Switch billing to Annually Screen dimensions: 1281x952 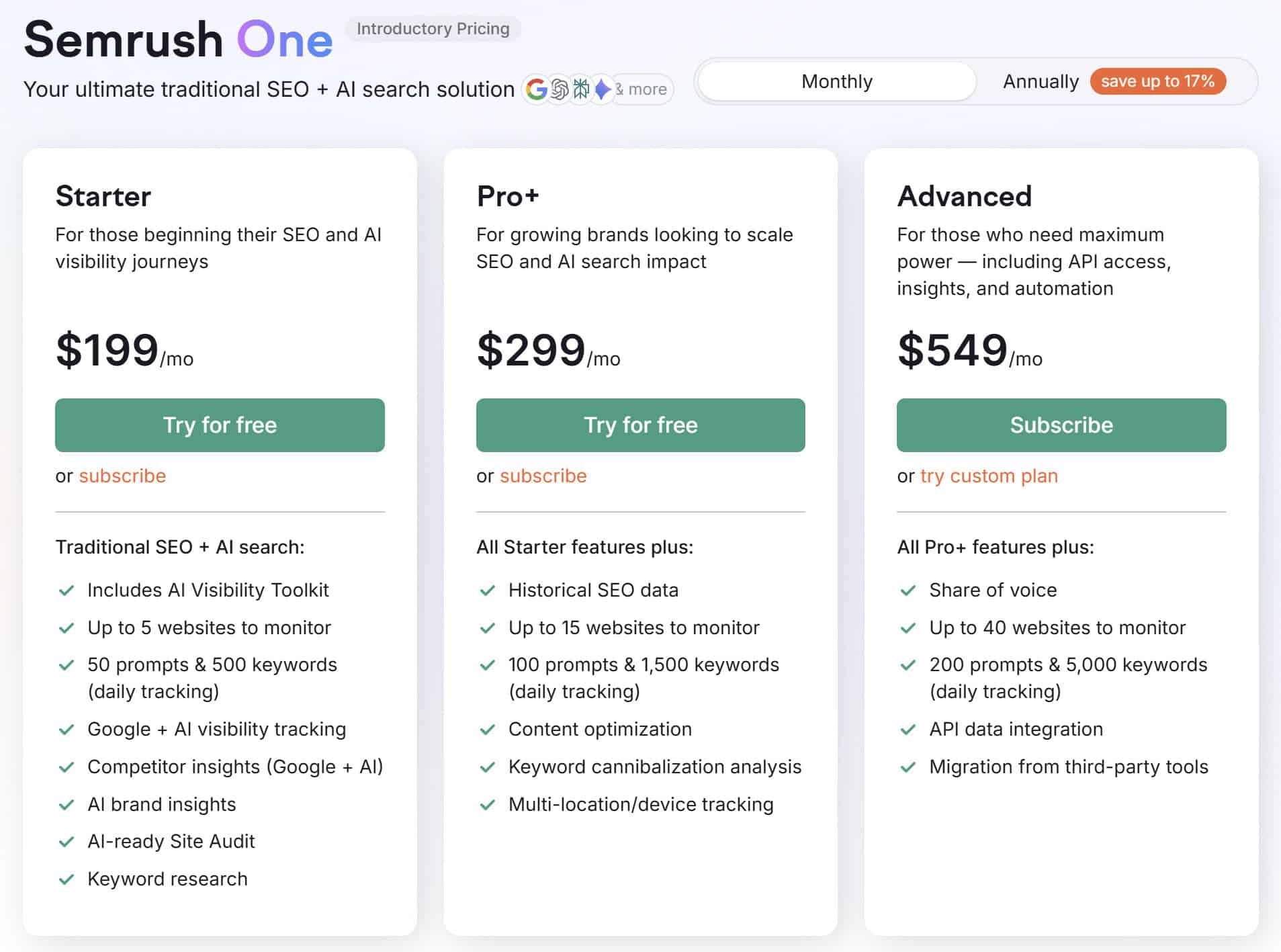click(1040, 81)
